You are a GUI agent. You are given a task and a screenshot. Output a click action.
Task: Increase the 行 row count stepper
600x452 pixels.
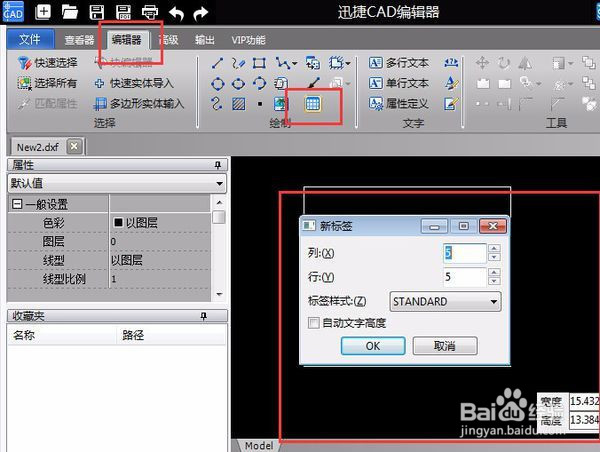494,272
